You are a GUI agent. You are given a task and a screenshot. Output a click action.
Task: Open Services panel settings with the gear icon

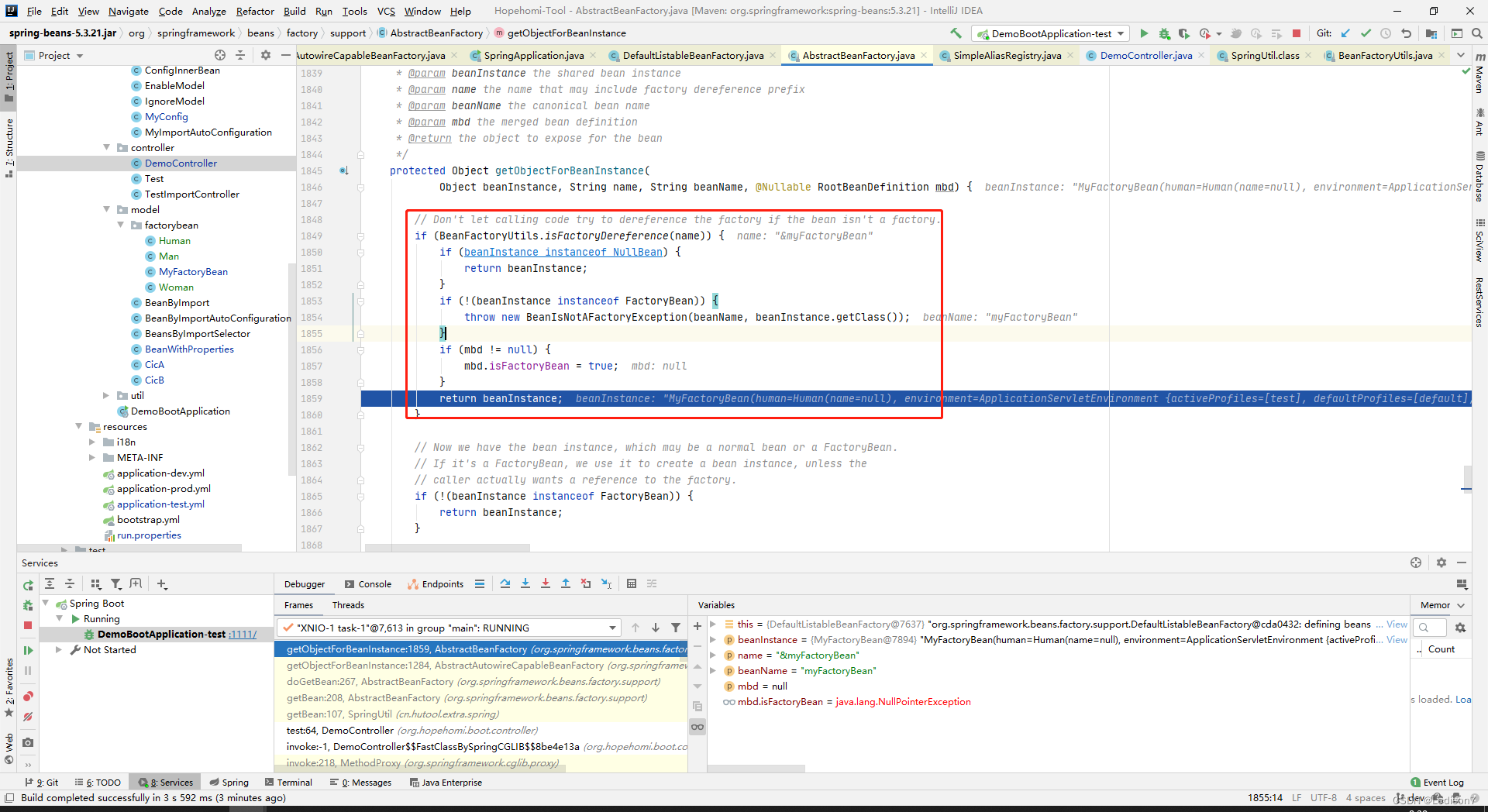(1441, 563)
